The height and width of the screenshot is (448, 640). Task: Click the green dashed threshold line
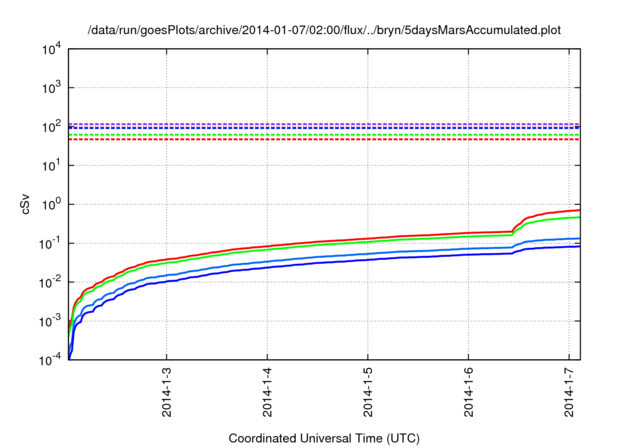(324, 135)
